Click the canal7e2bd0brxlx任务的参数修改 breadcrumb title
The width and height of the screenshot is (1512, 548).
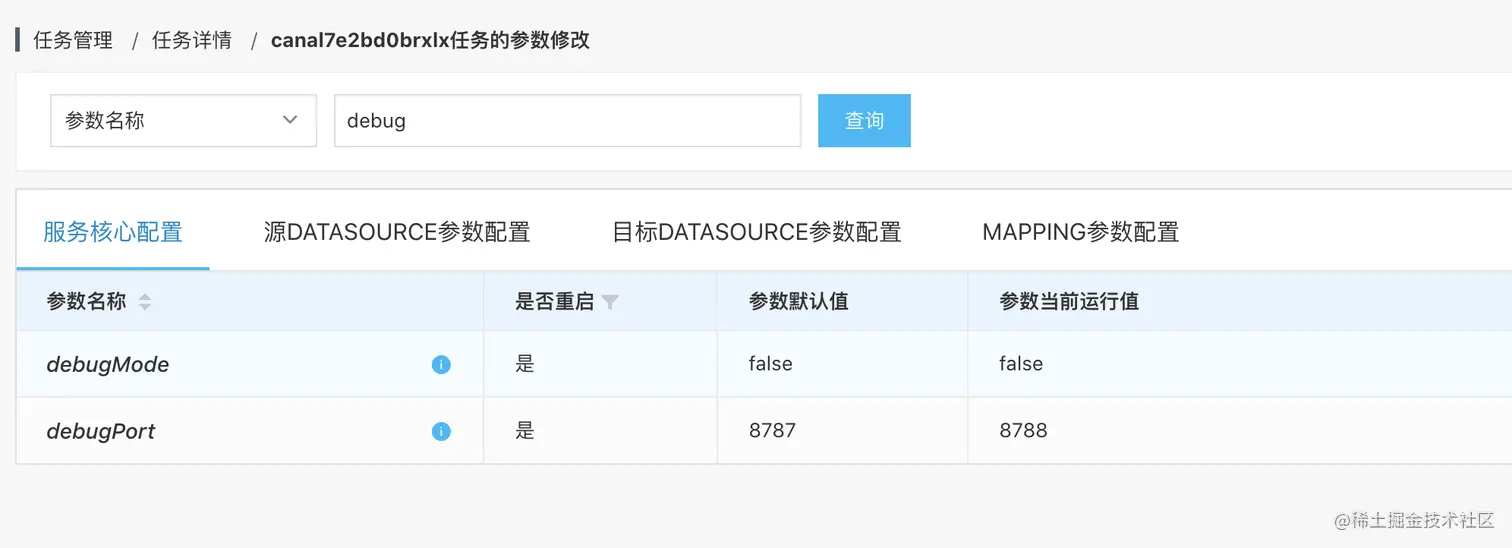click(430, 41)
